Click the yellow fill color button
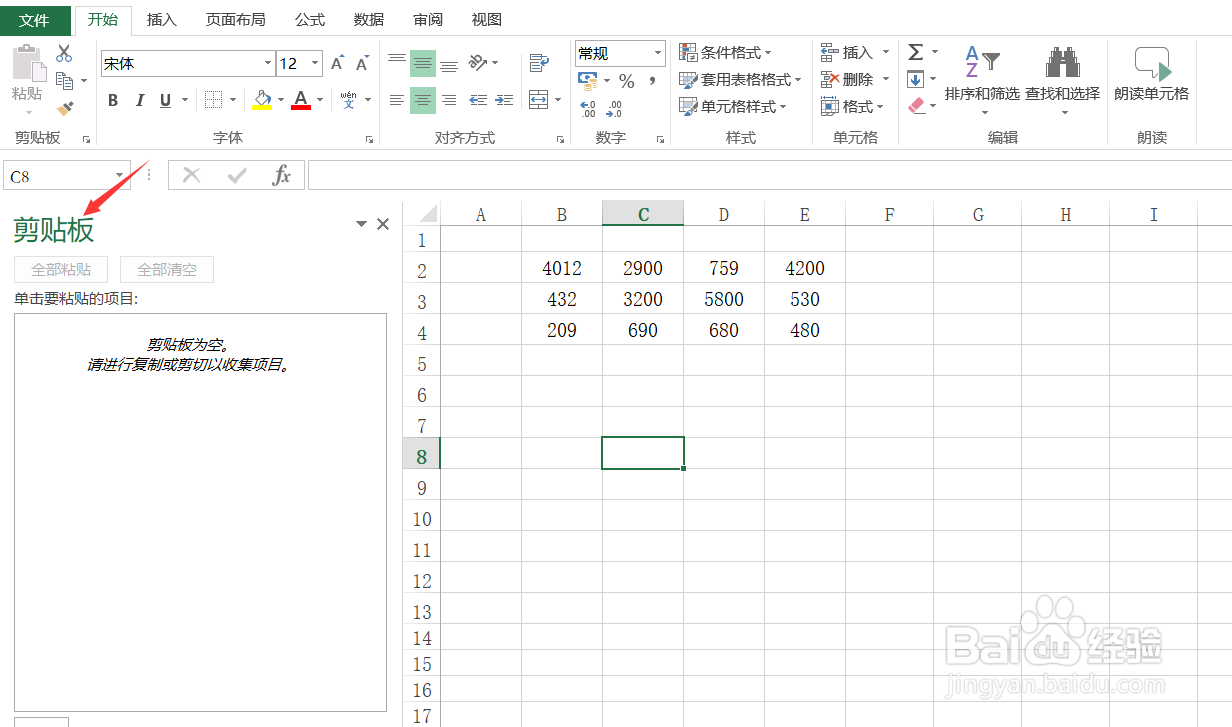The width and height of the screenshot is (1232, 727). [262, 100]
